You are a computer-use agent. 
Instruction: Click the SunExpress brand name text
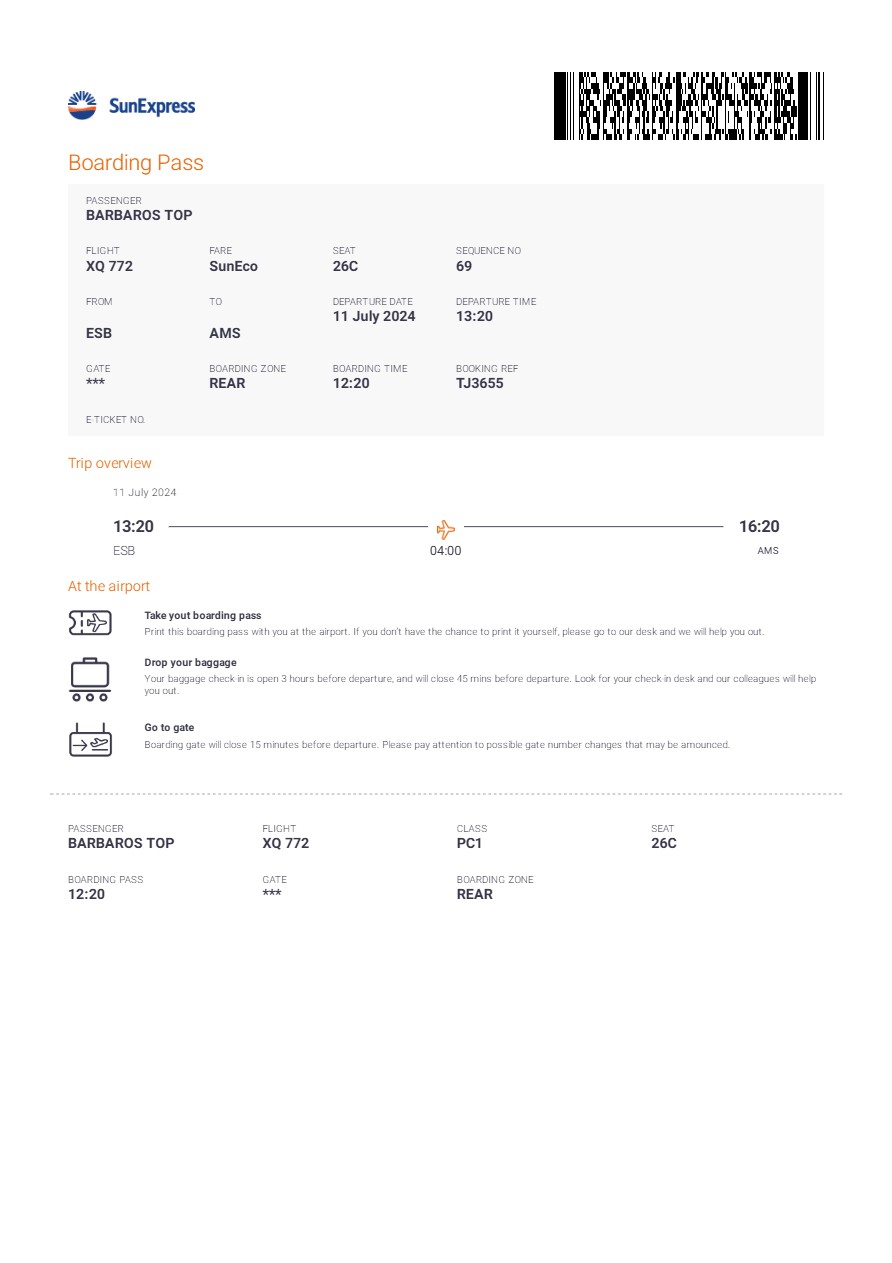pyautogui.click(x=152, y=107)
